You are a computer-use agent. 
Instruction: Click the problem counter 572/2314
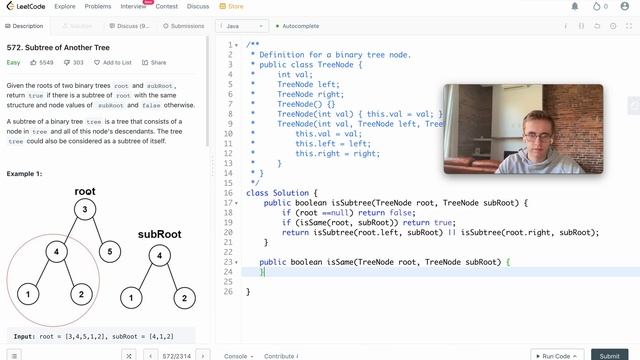pos(176,356)
